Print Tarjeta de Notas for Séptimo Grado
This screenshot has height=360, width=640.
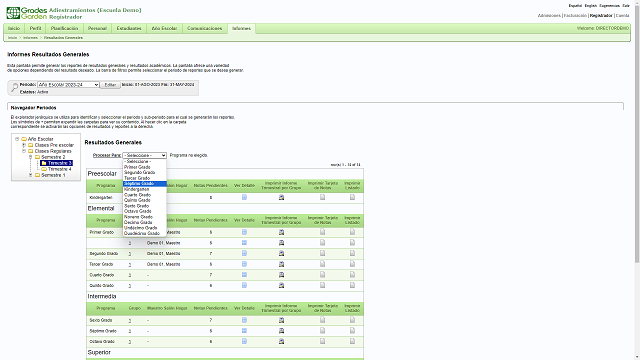point(322,331)
